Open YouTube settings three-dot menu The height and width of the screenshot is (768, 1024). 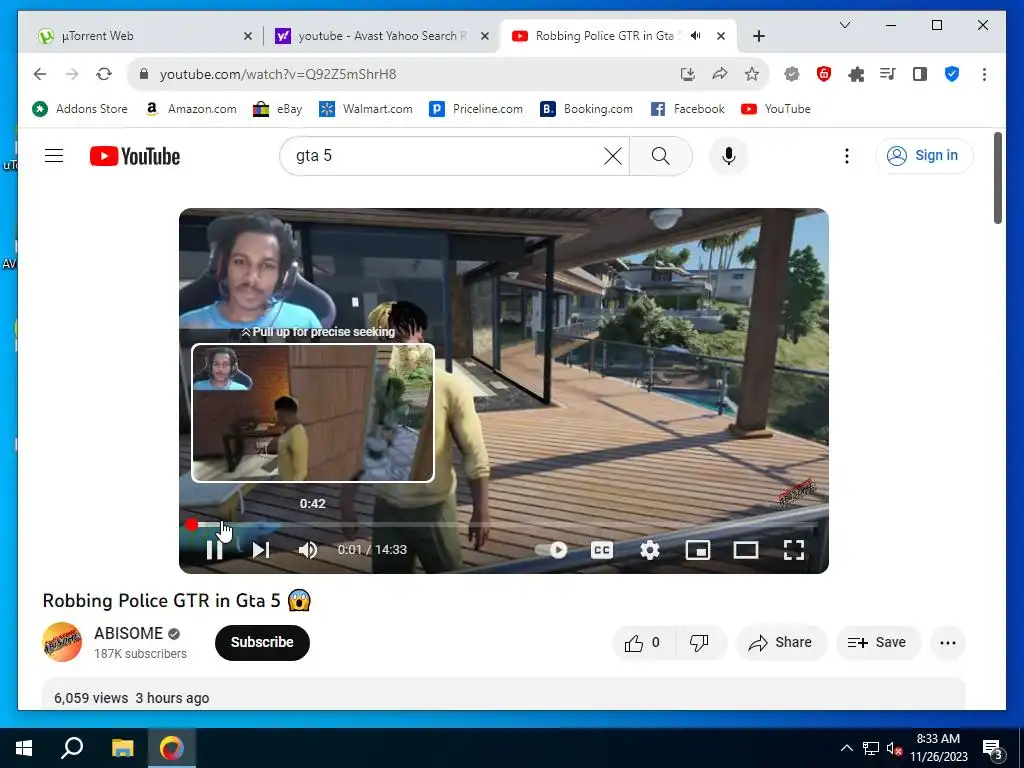coord(846,156)
